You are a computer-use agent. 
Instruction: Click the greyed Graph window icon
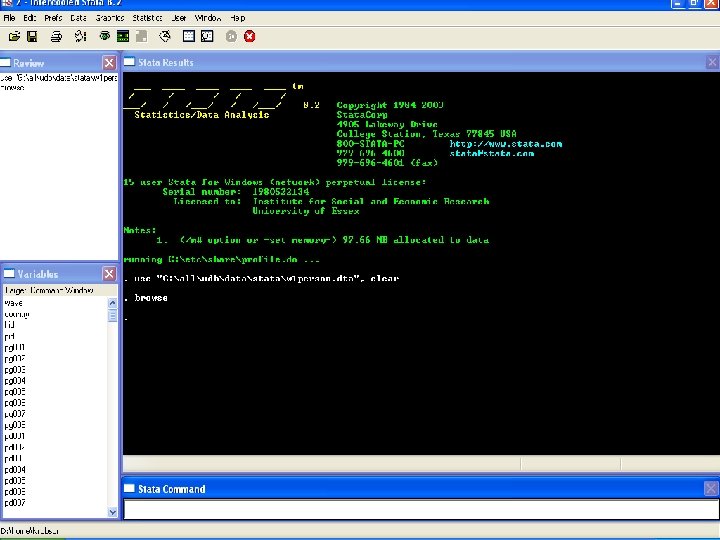click(142, 36)
